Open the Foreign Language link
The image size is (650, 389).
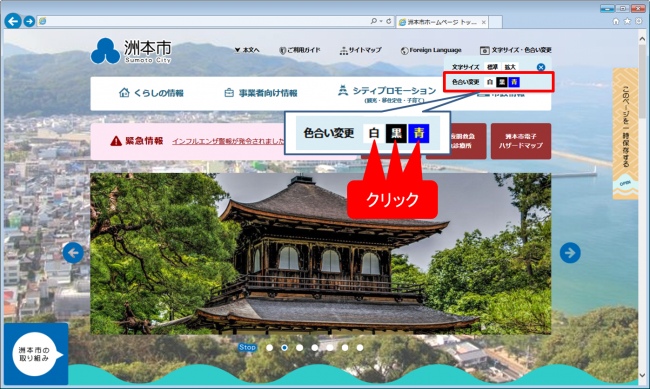431,50
